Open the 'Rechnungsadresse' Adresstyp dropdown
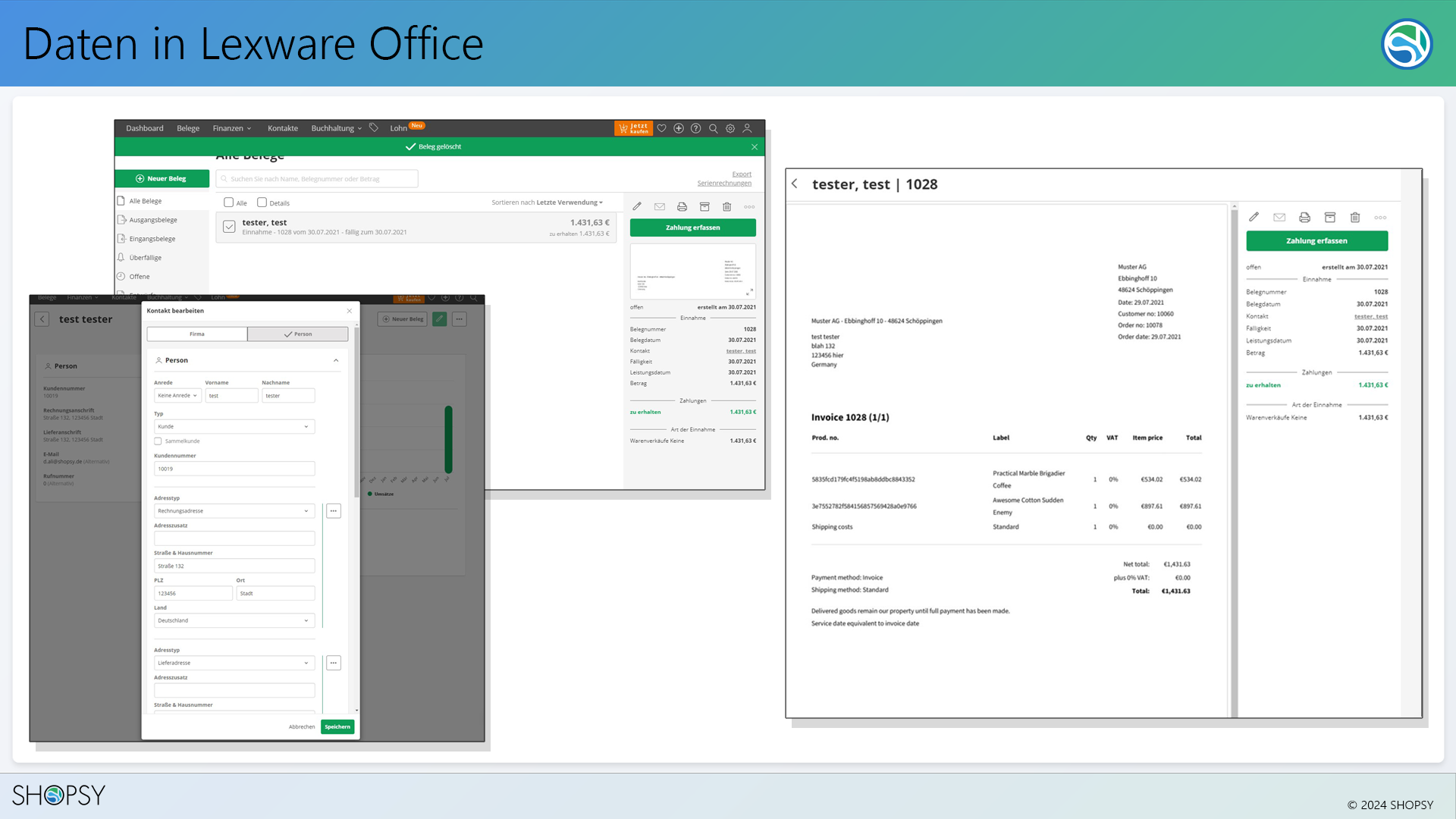 tap(234, 511)
